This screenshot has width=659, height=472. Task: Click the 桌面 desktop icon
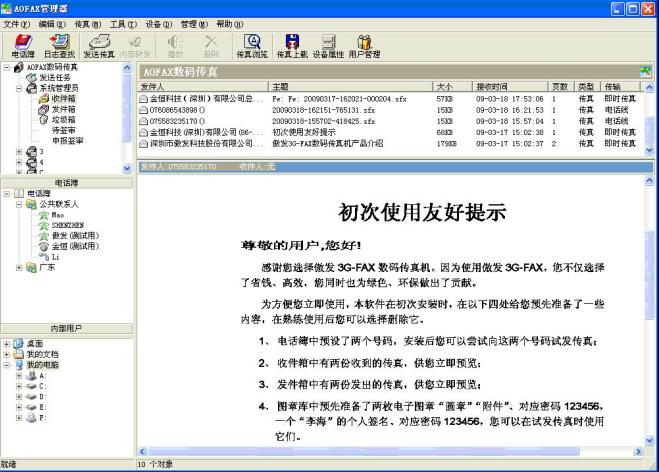(19, 344)
